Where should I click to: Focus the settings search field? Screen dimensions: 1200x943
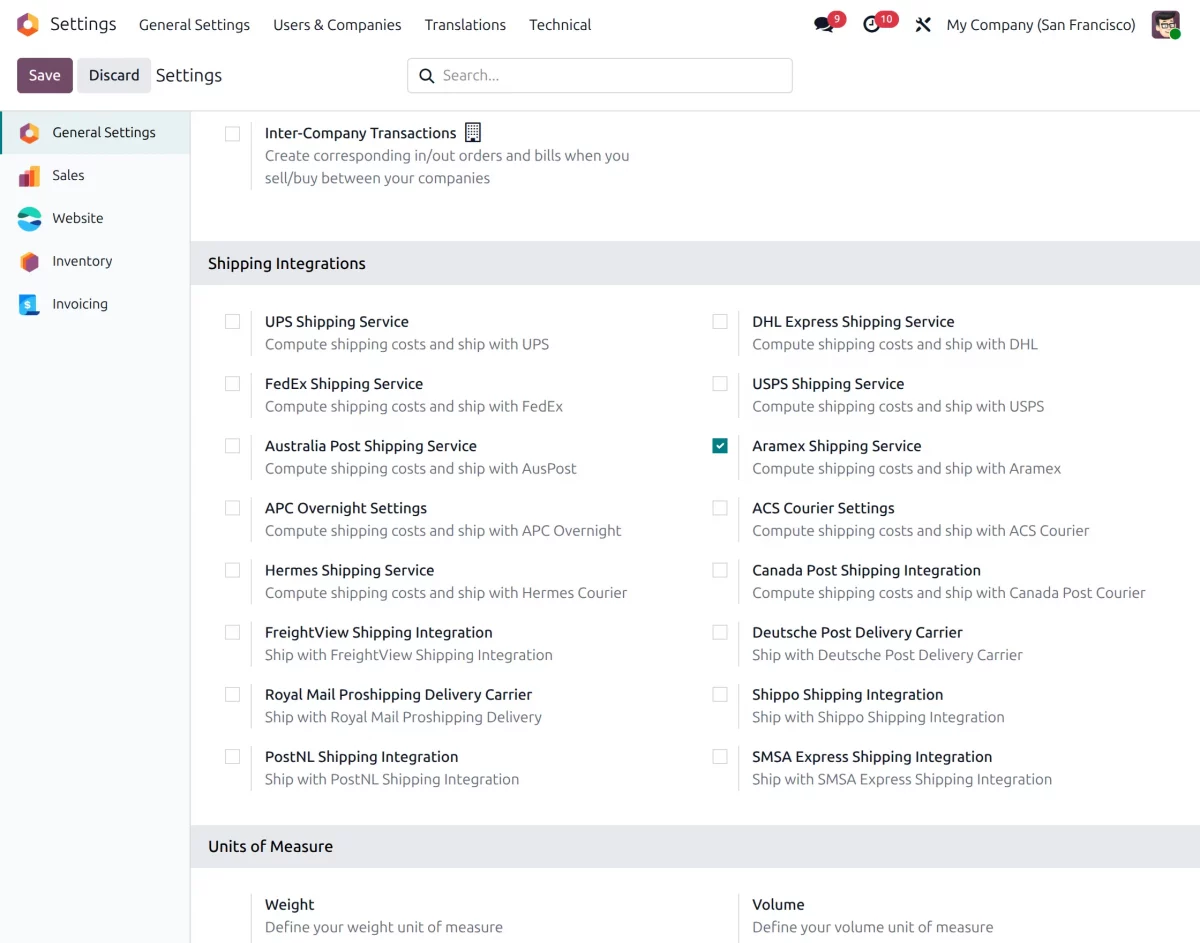click(x=600, y=76)
